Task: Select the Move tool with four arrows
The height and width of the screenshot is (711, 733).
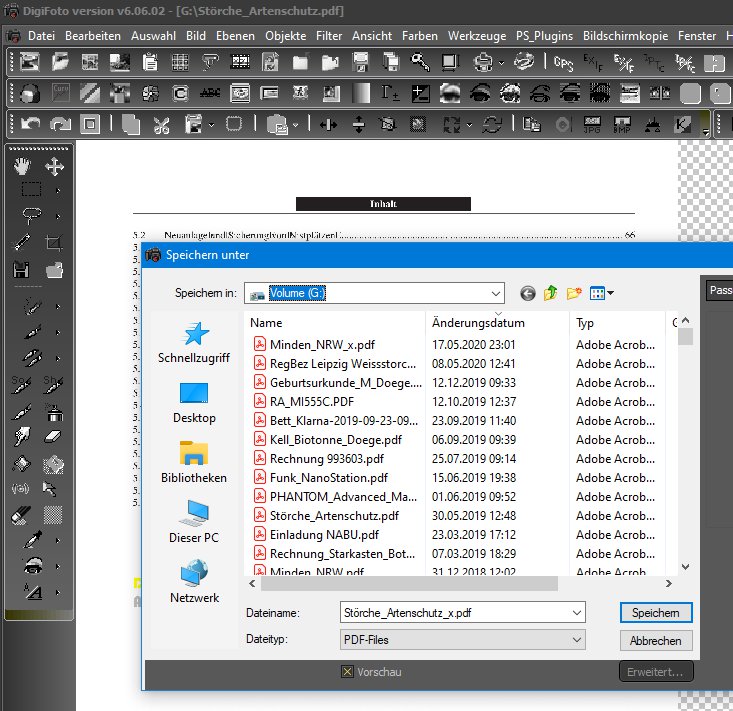Action: 55,166
